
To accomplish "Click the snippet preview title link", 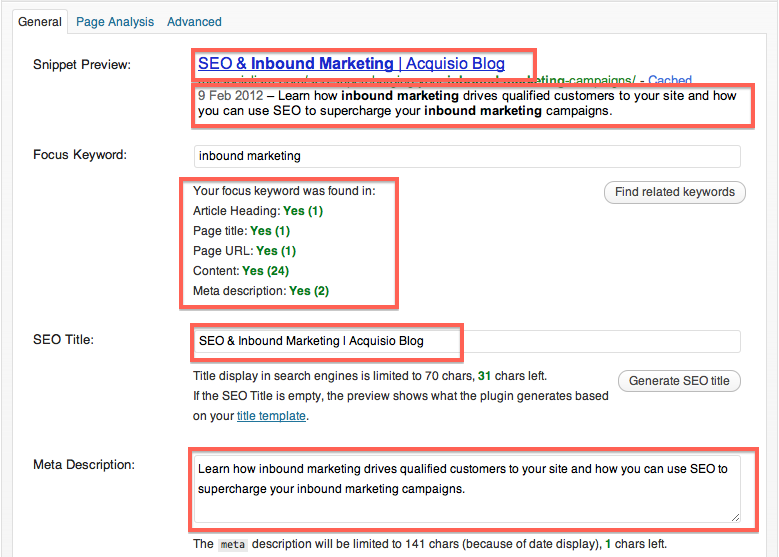I will tap(351, 64).
